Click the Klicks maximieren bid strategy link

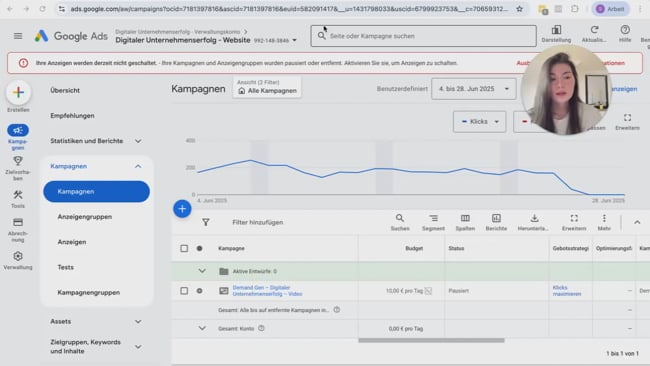point(566,291)
